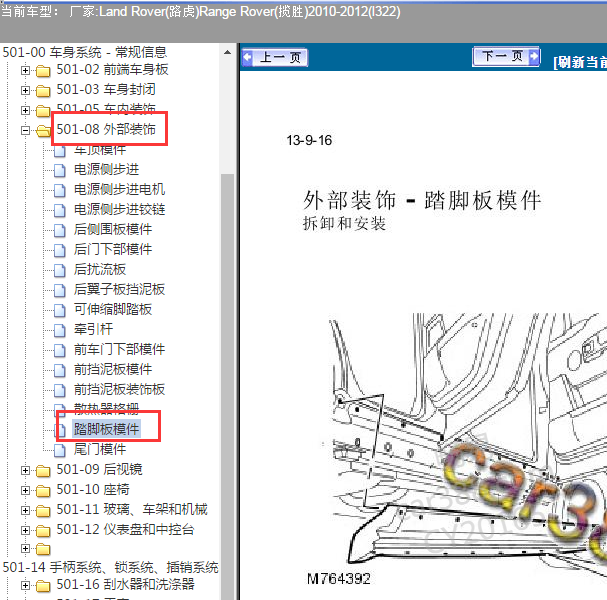Click the document icon beside 电源侧步进铰链
Viewport: 607px width, 600px height.
(x=60, y=210)
